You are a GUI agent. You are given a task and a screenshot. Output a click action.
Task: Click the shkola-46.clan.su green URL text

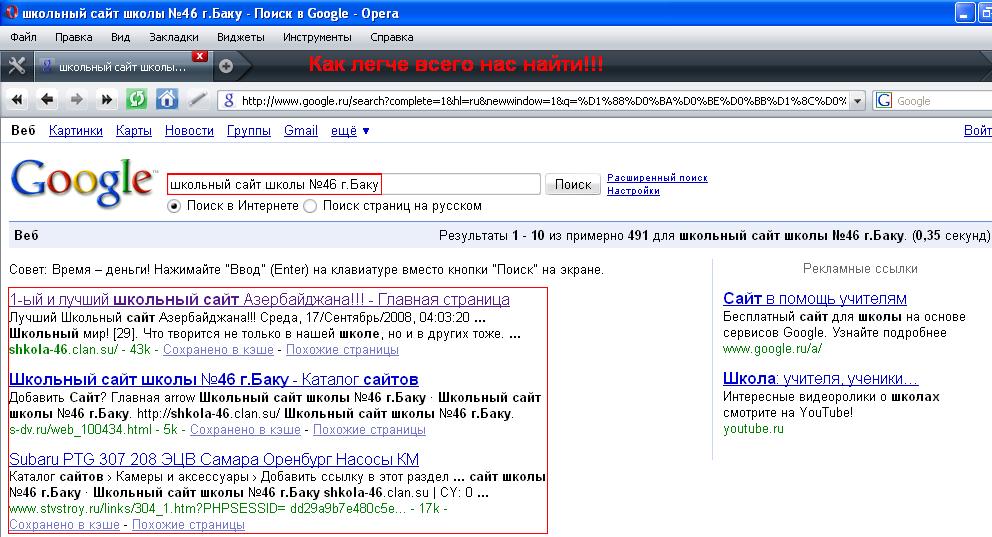63,349
